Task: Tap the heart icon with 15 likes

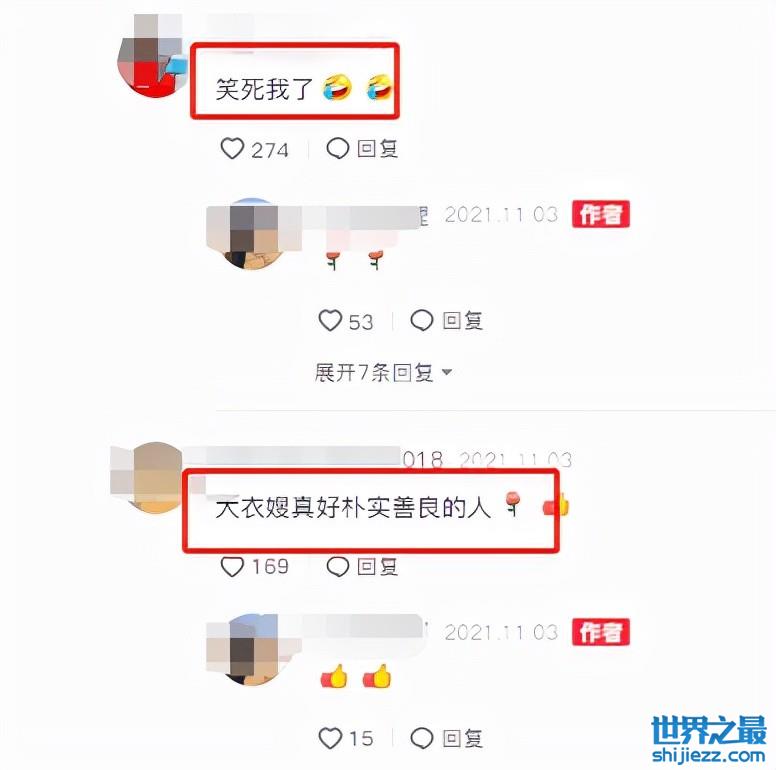Action: (x=330, y=738)
